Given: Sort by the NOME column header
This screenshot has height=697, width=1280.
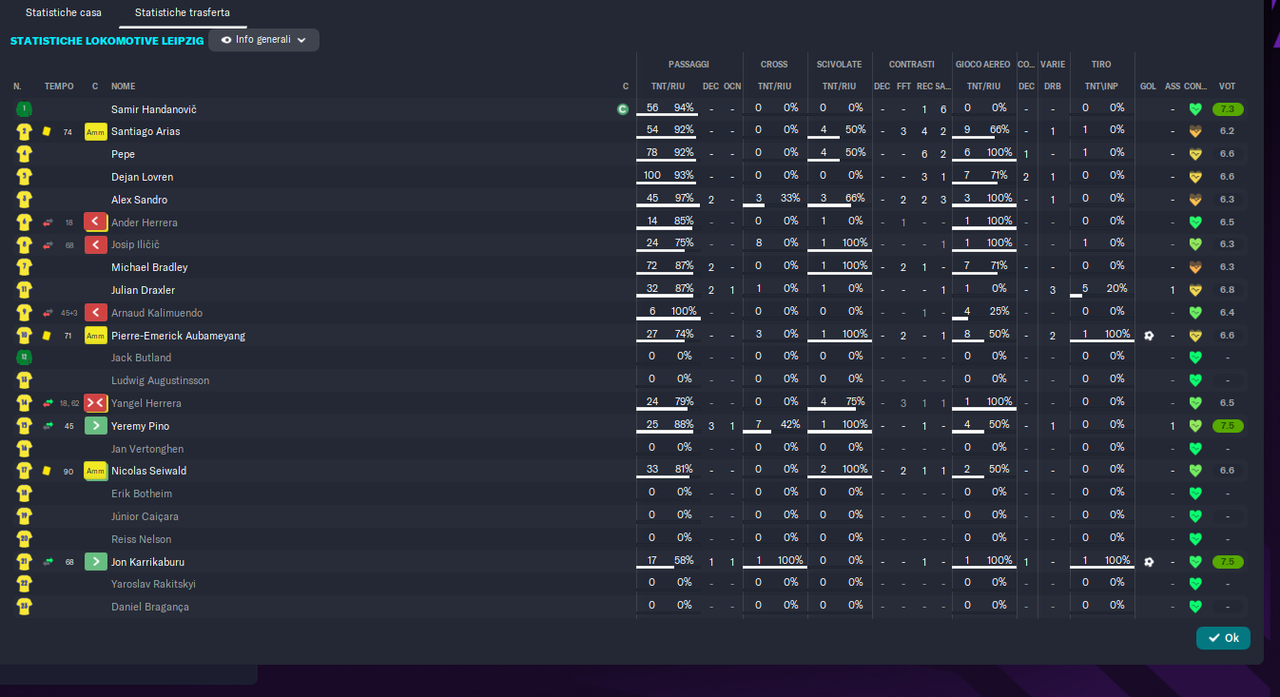Looking at the screenshot, I should tap(123, 86).
